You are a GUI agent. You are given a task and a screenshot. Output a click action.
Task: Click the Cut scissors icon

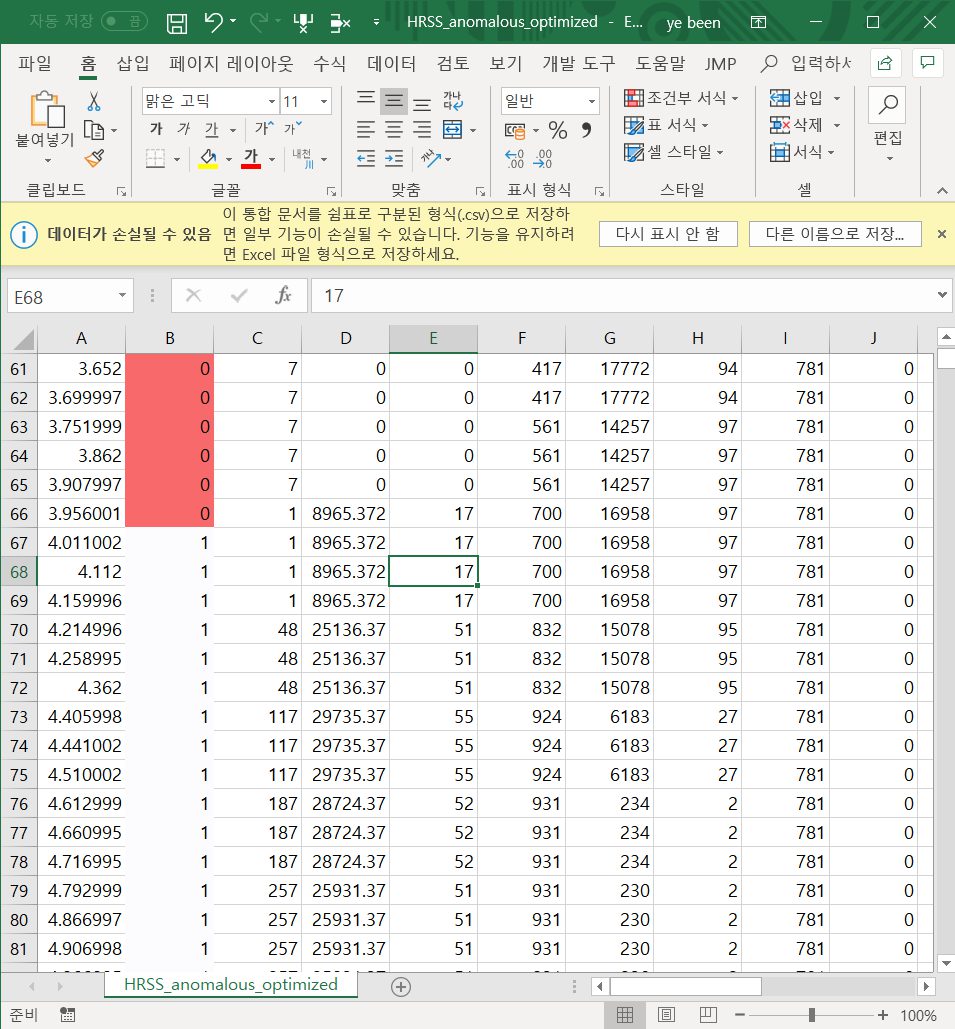(x=94, y=101)
